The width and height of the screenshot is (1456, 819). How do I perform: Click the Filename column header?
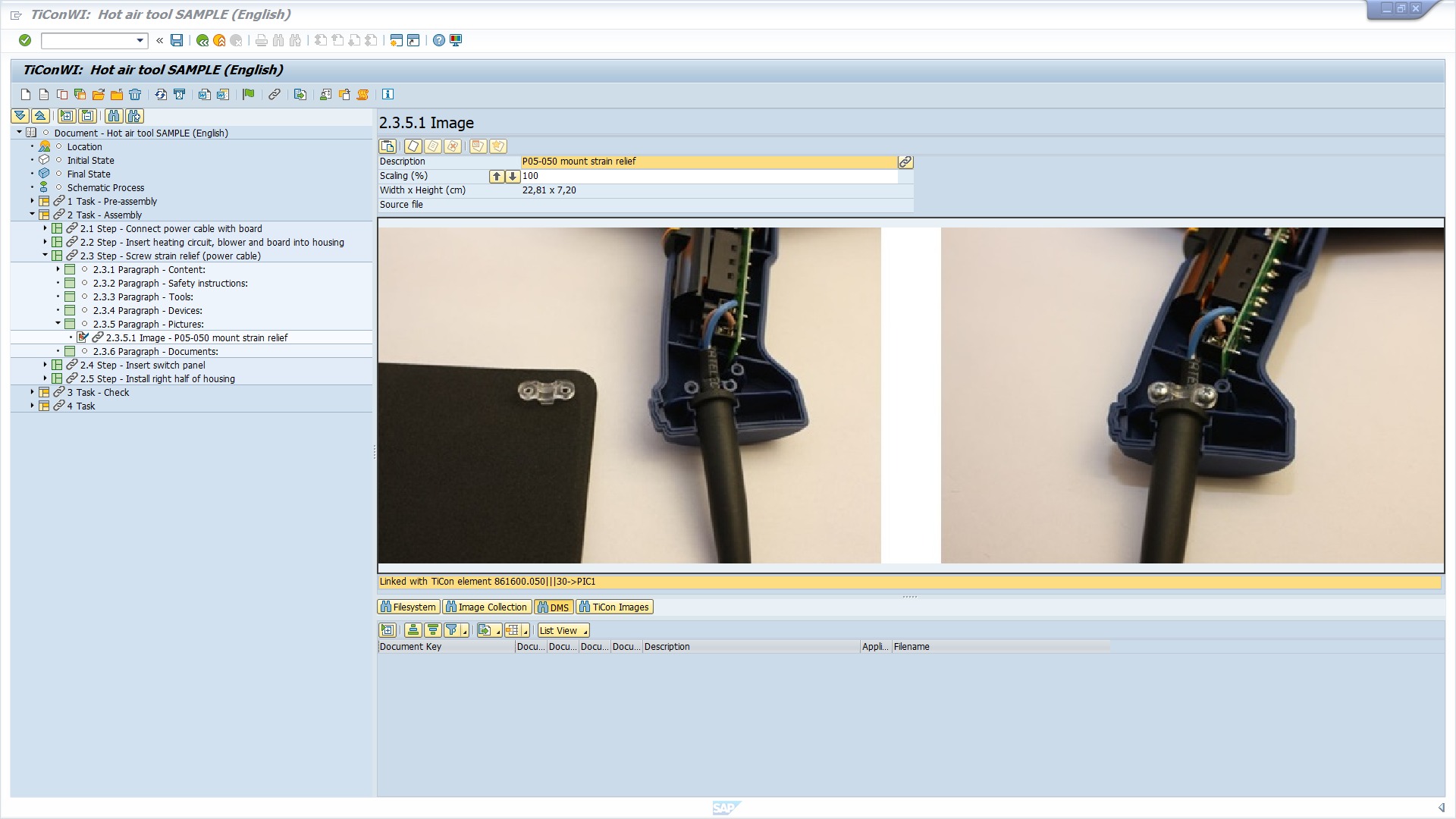coord(1000,647)
